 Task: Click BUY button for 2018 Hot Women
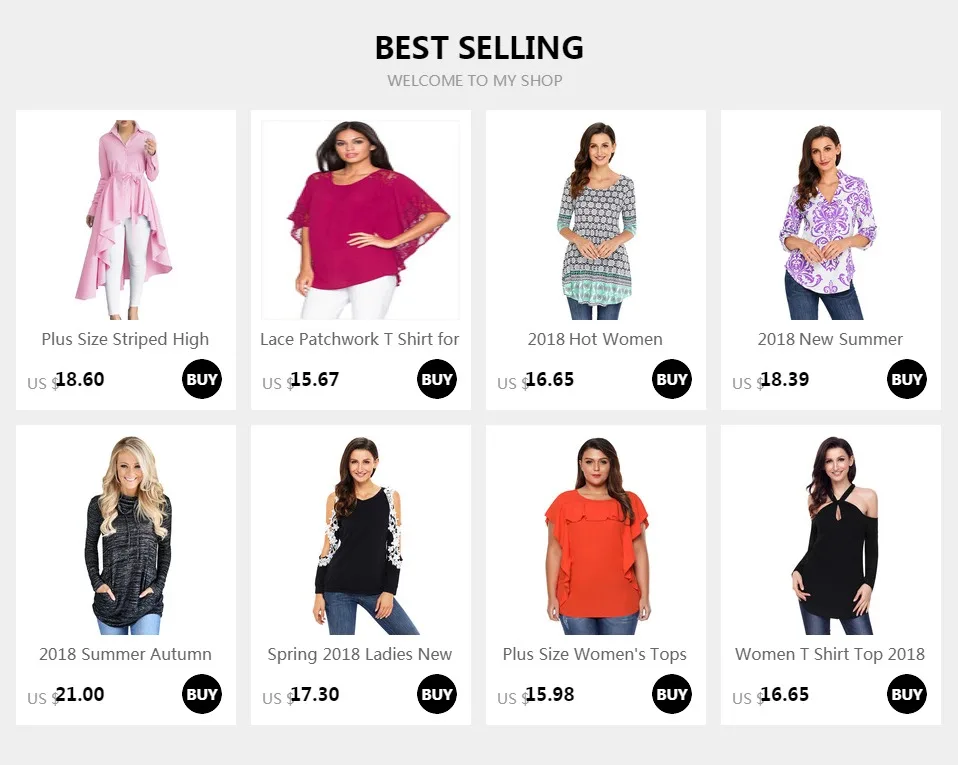tap(671, 379)
